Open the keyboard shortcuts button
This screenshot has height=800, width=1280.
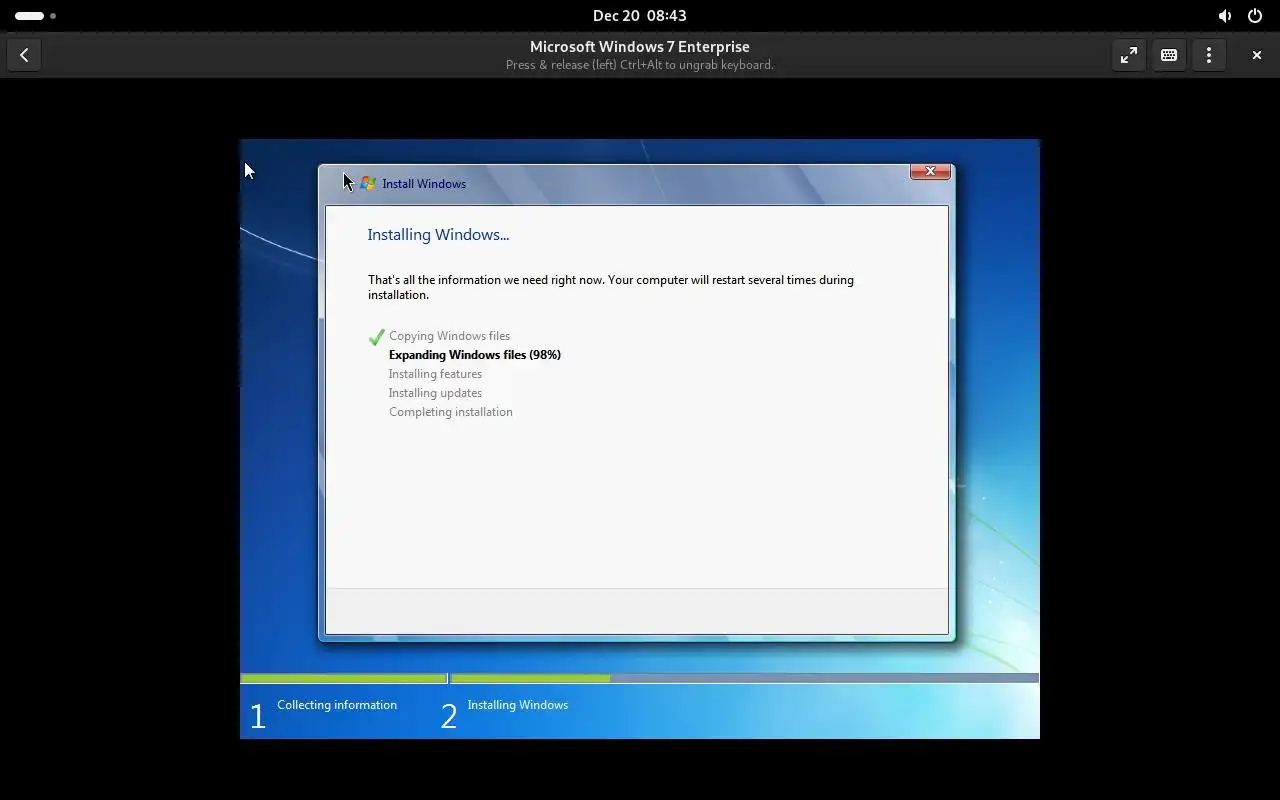tap(1169, 55)
